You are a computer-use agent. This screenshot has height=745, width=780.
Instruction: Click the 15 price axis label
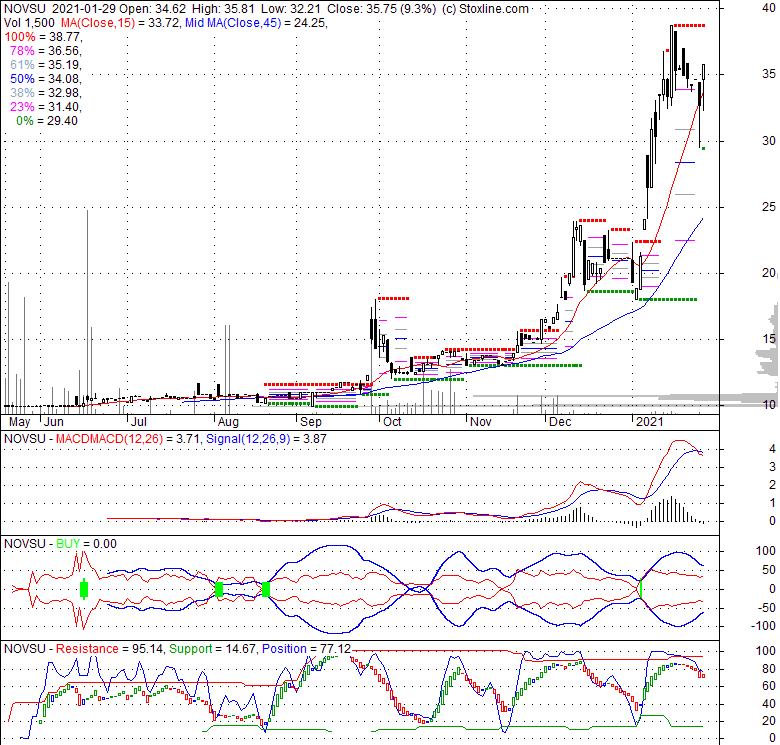pos(769,339)
